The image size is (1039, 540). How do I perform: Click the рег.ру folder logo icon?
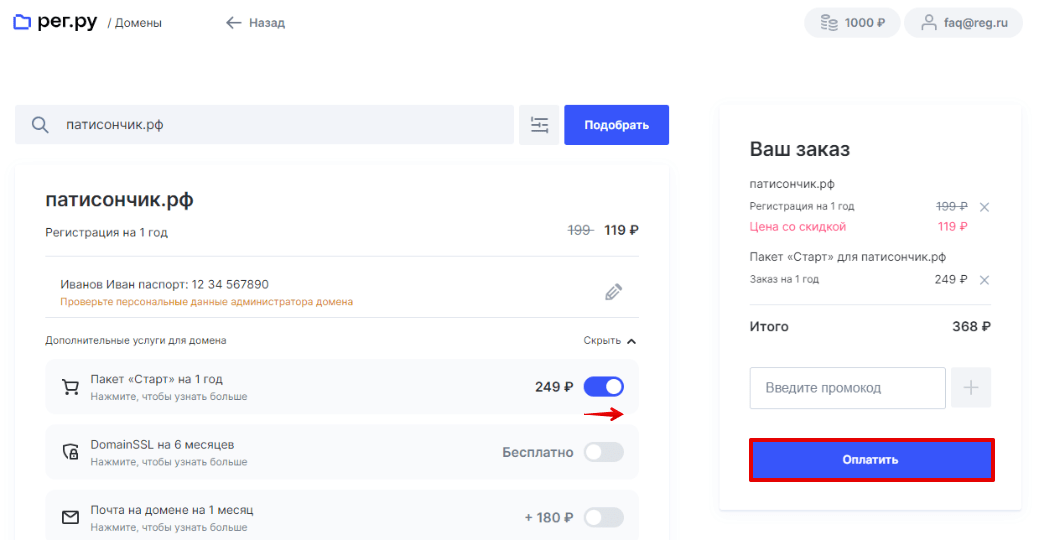[22, 22]
